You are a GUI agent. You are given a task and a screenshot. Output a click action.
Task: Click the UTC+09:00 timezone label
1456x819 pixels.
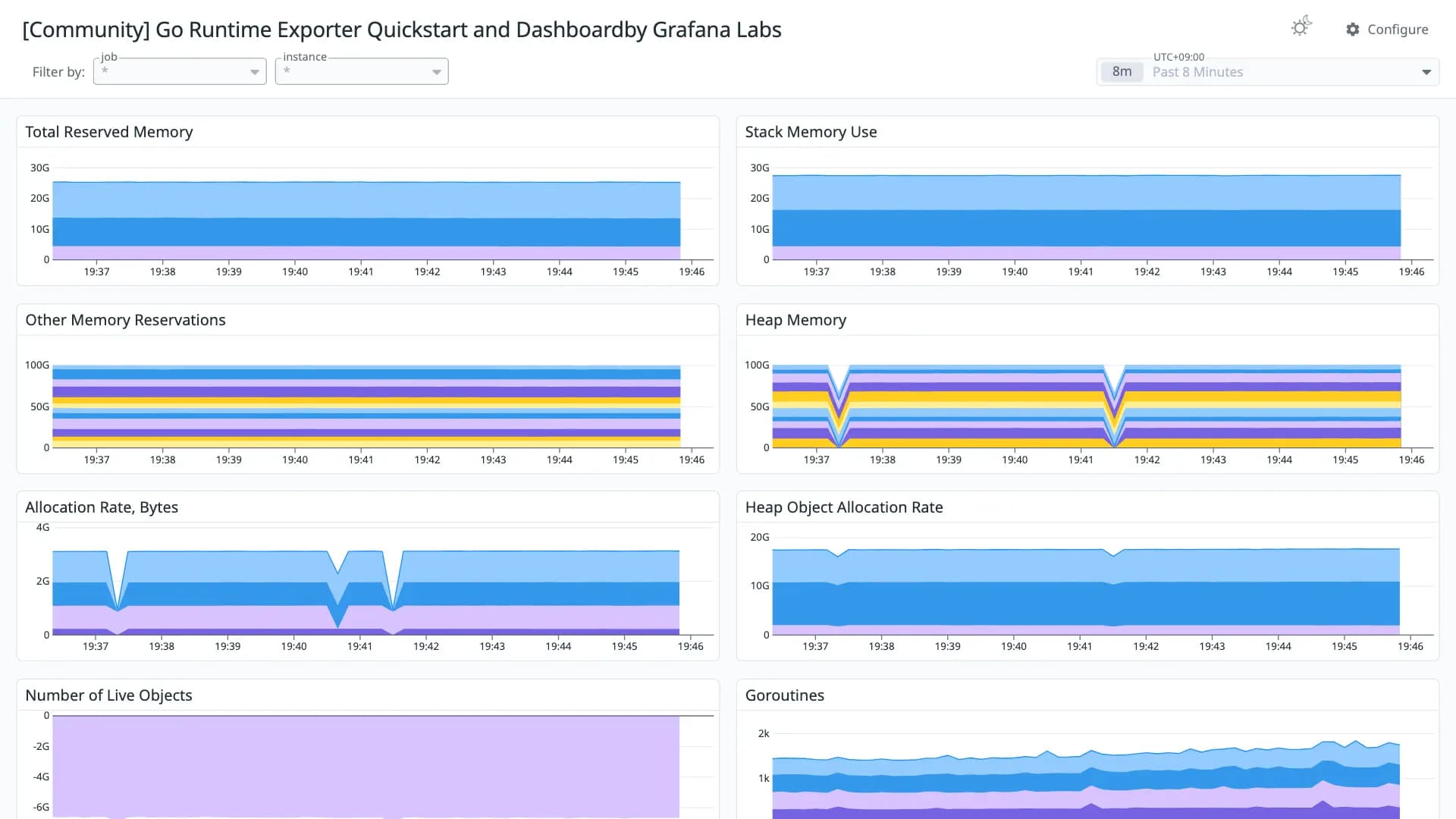click(1178, 57)
